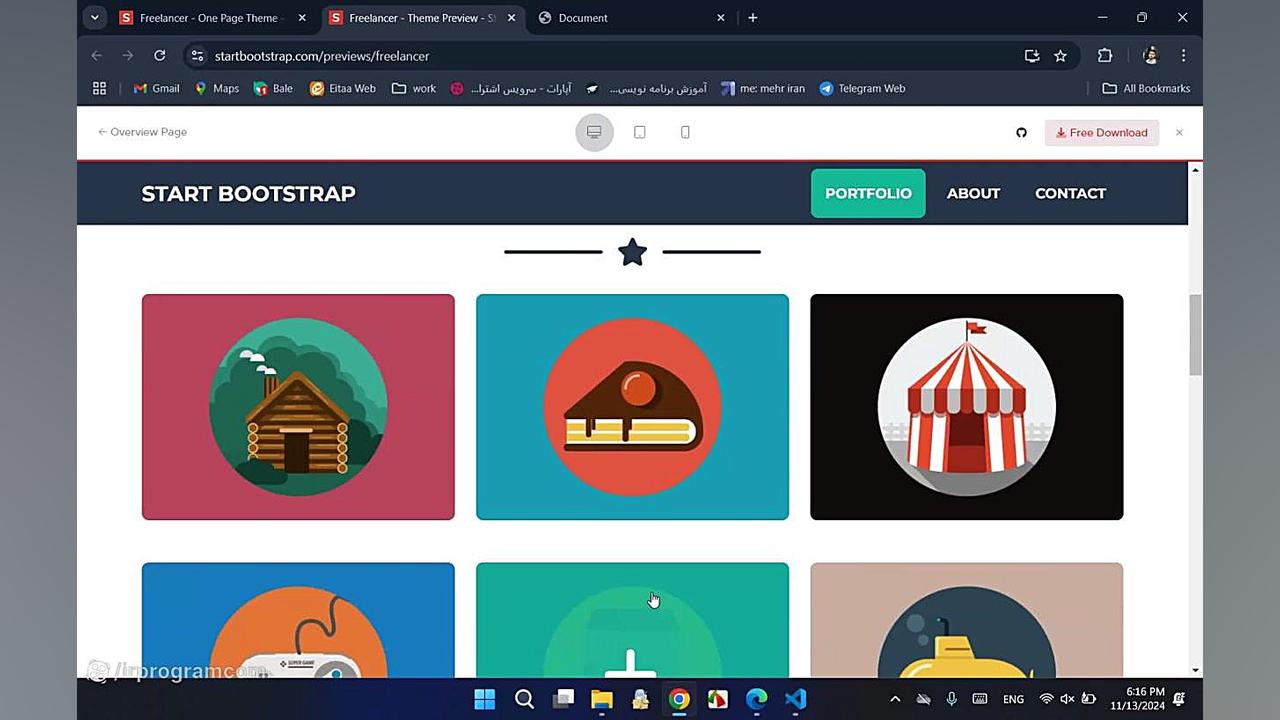This screenshot has height=720, width=1280.
Task: Open the log cabin portfolio item
Action: pos(298,407)
